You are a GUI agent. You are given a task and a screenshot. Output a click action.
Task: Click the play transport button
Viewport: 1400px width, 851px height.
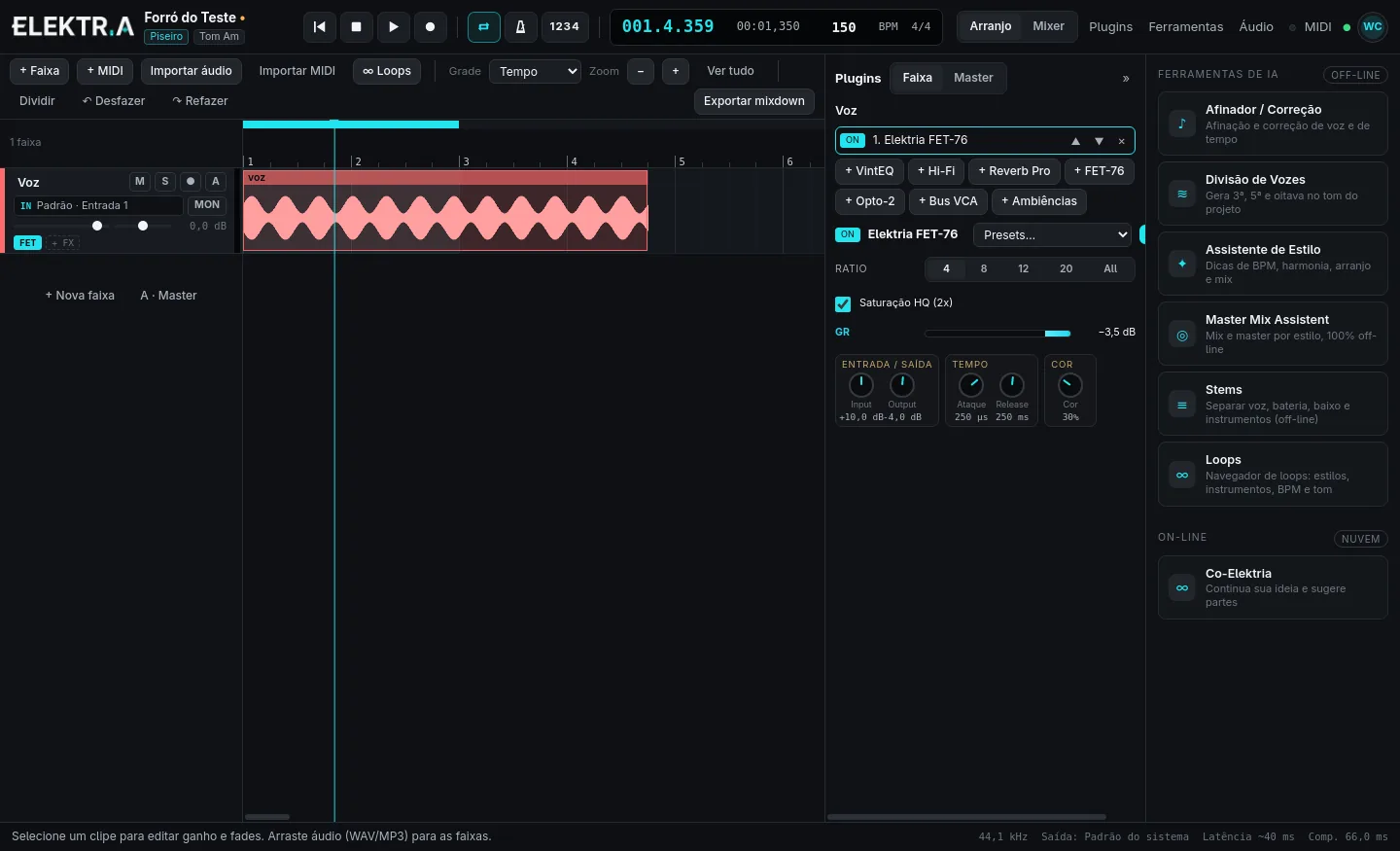393,26
